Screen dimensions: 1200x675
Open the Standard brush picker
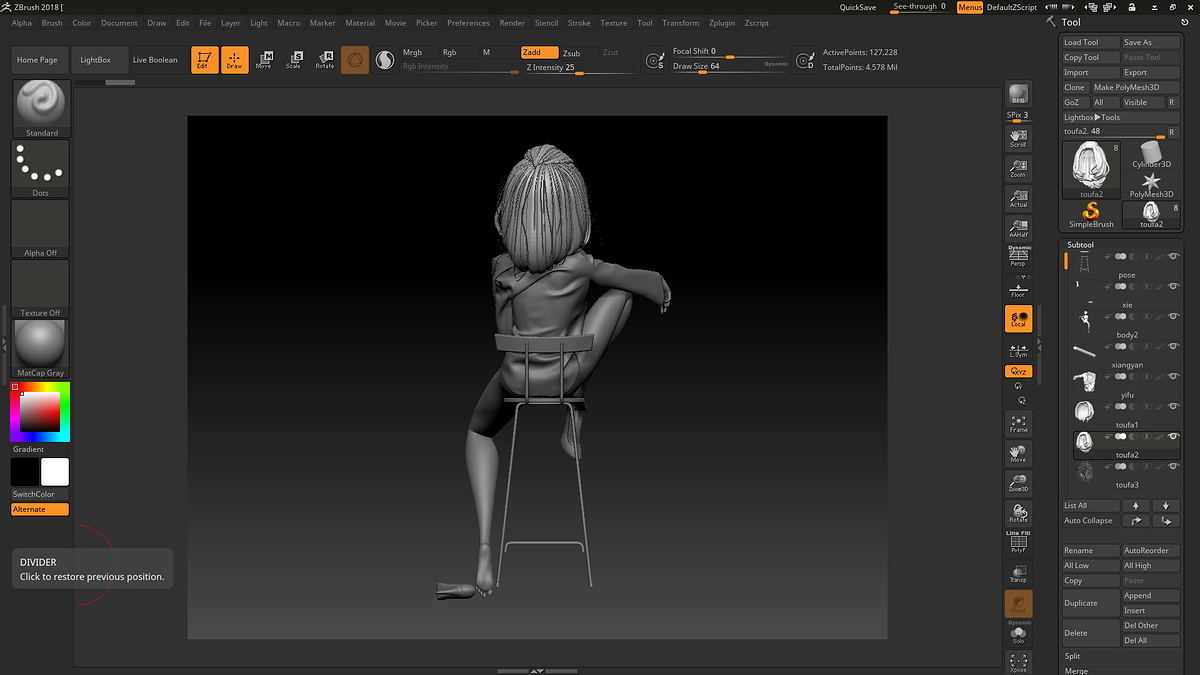(41, 109)
